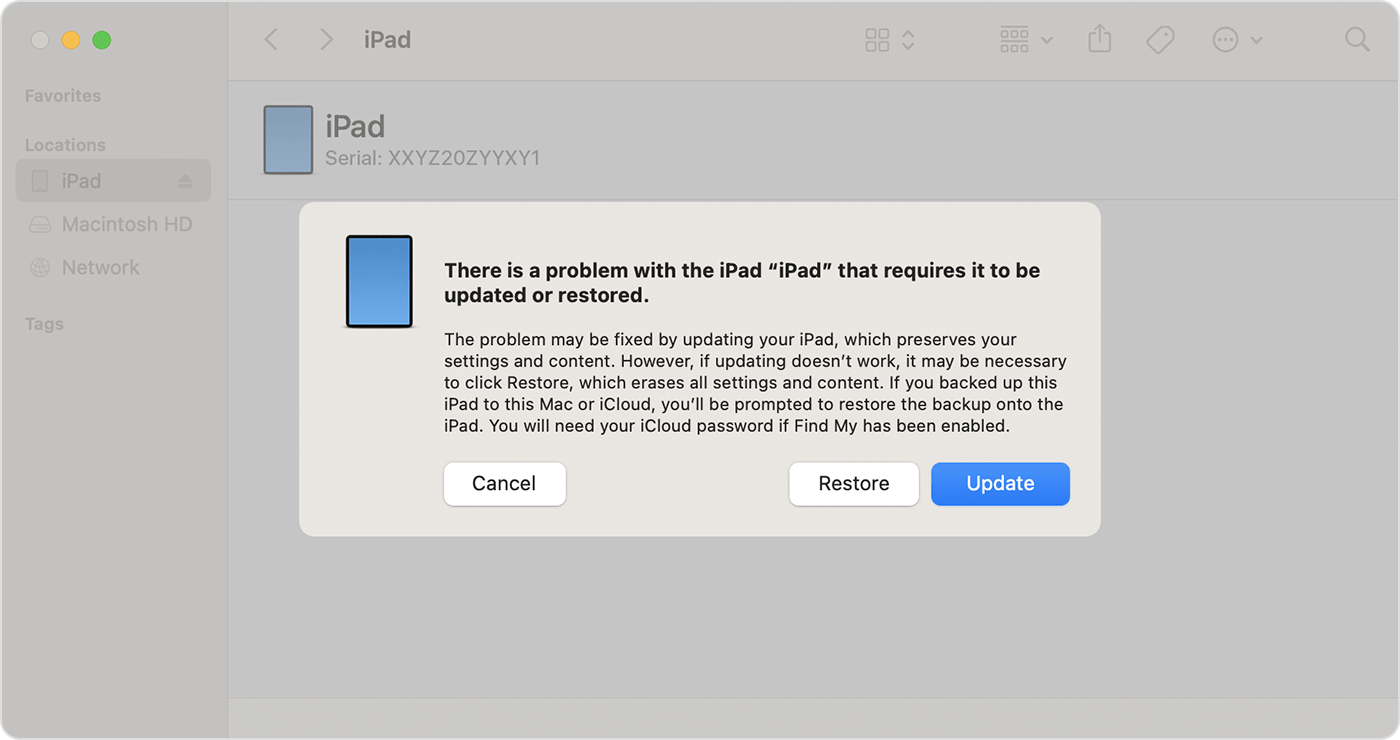The width and height of the screenshot is (1400, 740).
Task: Open the view options chevron dropdown
Action: tap(907, 40)
